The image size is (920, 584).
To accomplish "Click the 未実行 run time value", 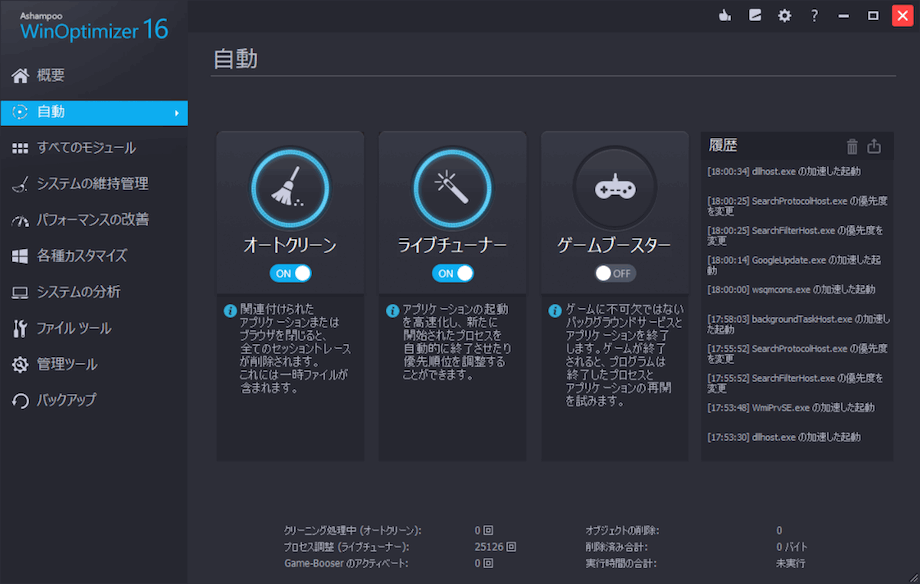I will (790, 563).
